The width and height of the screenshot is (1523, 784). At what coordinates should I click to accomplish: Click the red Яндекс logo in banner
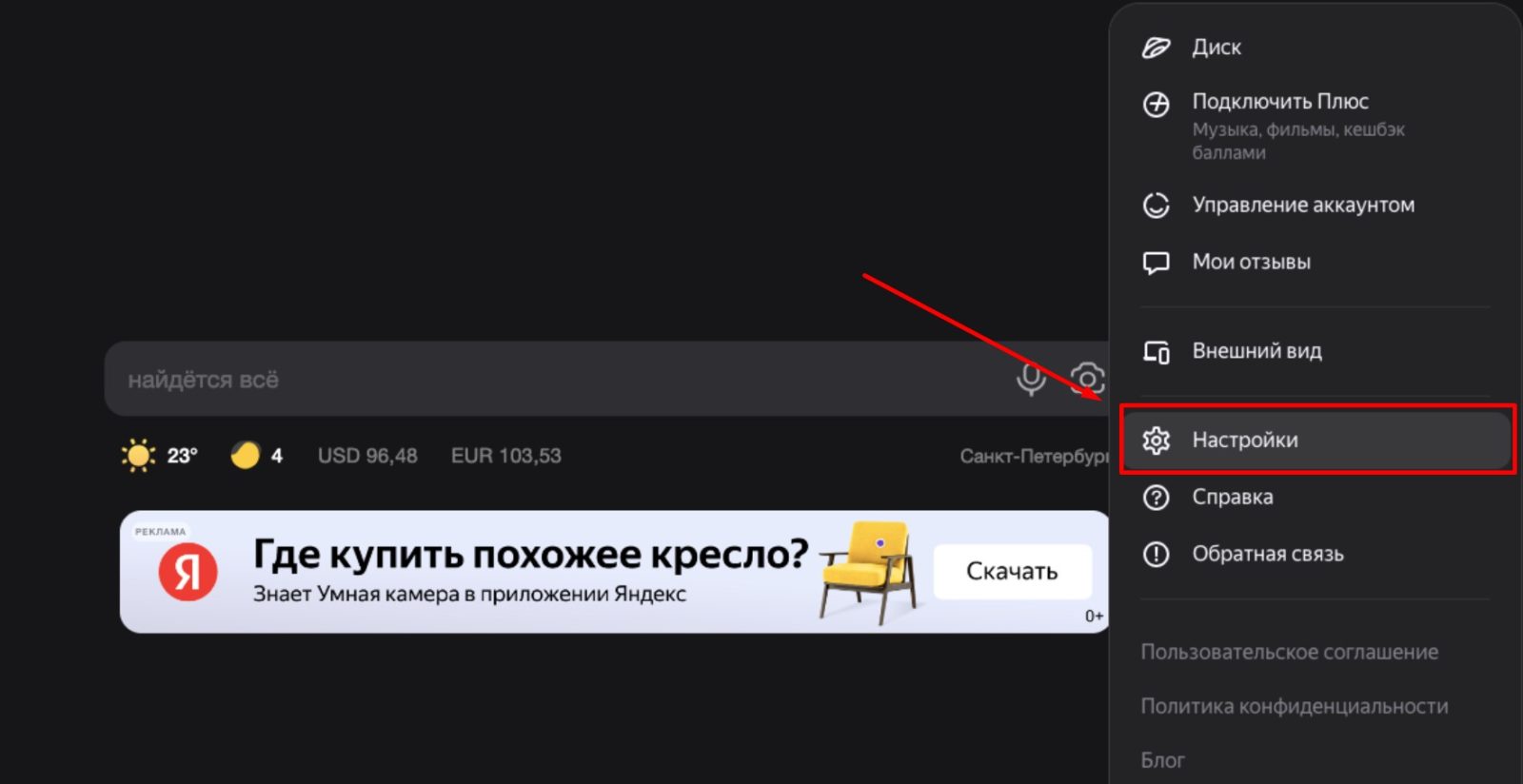188,572
